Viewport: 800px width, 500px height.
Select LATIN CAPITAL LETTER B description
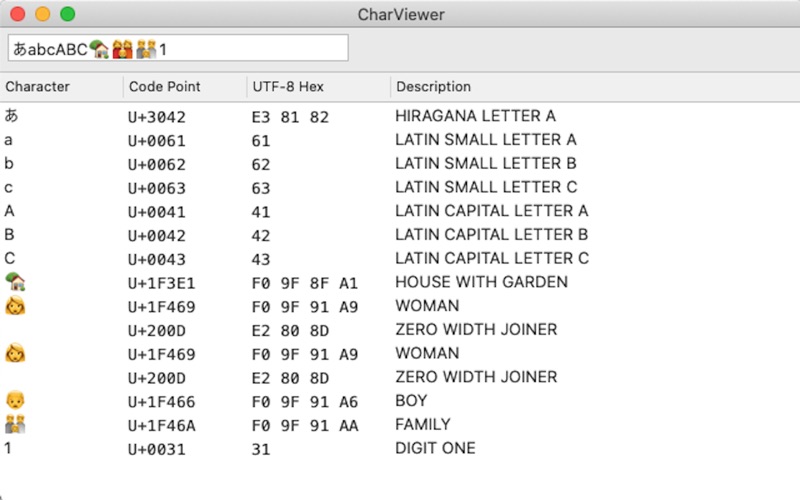pyautogui.click(x=492, y=235)
